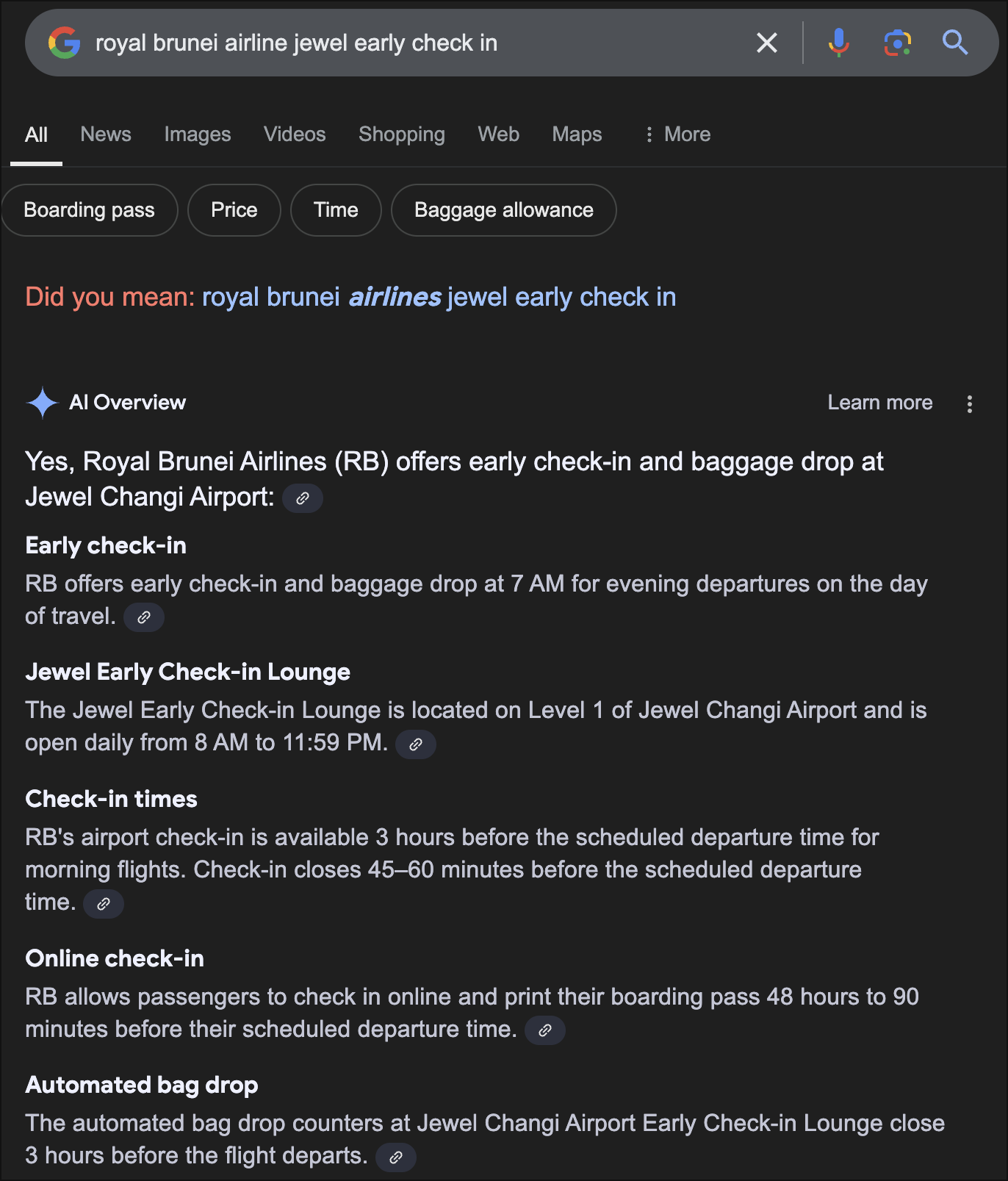1008x1181 pixels.
Task: Open AI Overview three-dot options menu
Action: pos(970,403)
